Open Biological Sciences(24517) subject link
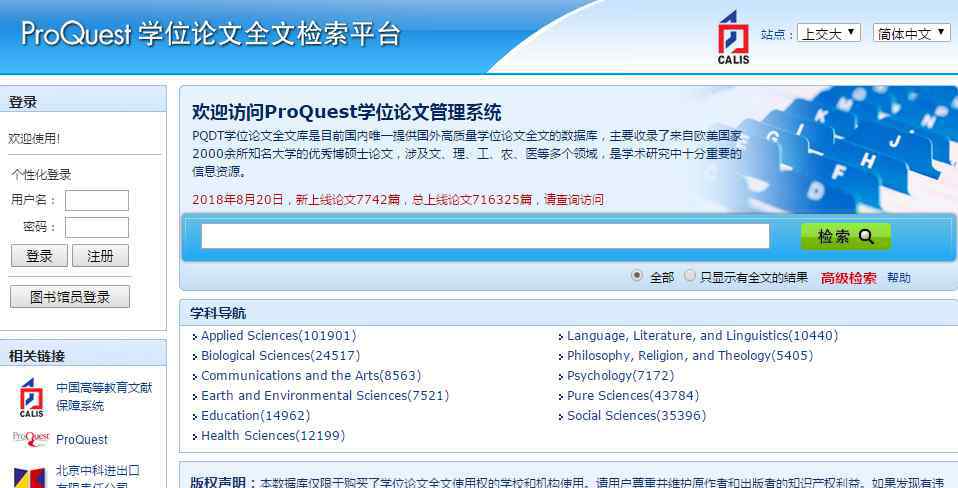 280,355
